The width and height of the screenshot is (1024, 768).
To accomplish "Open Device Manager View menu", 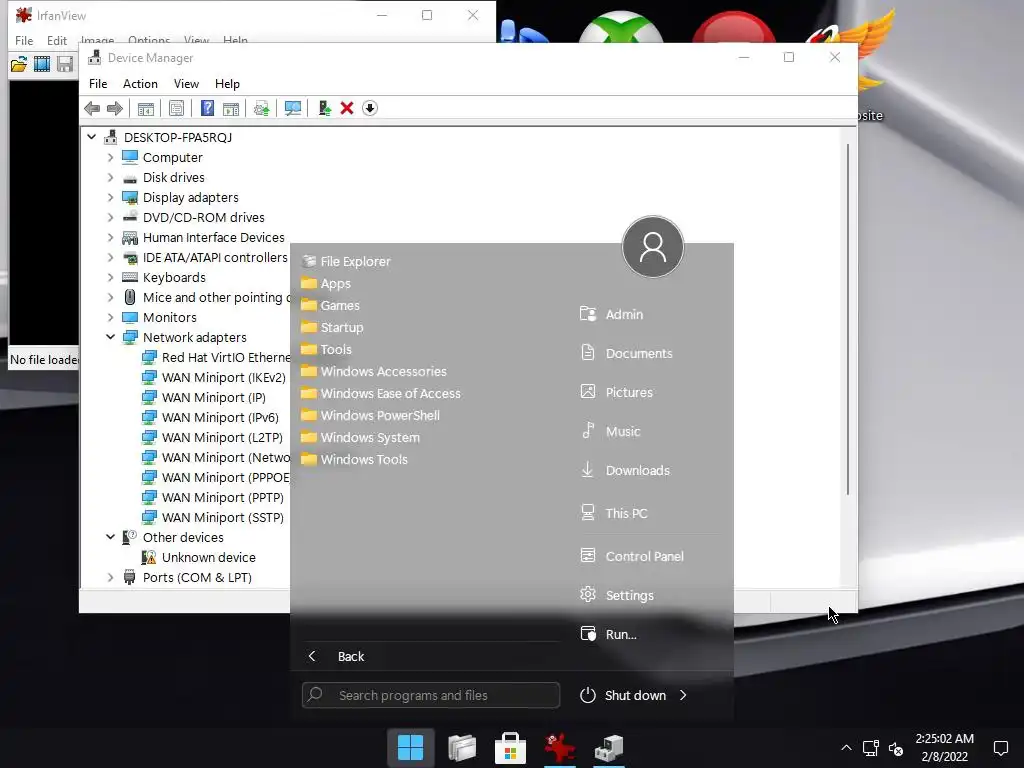I will (x=186, y=84).
